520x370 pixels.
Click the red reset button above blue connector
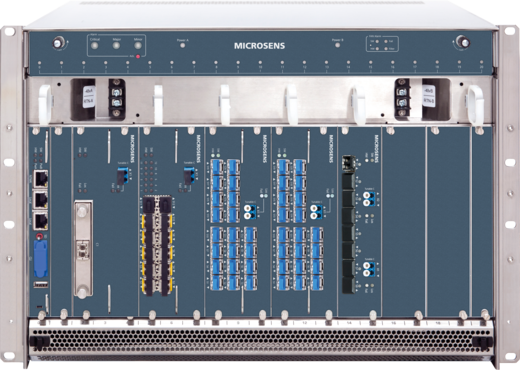[40, 237]
